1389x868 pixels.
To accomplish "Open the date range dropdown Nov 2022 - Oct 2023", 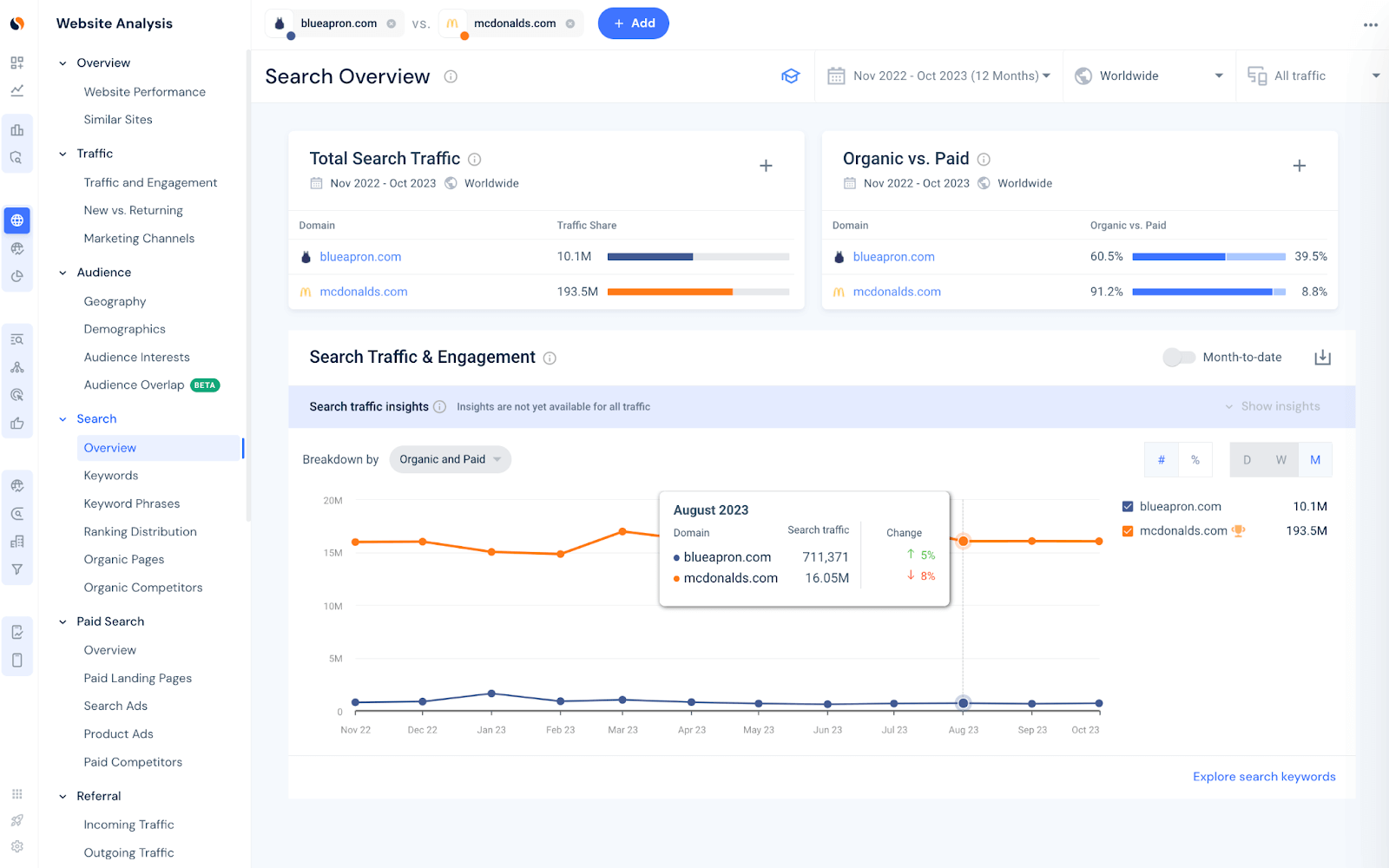I will click(x=938, y=76).
